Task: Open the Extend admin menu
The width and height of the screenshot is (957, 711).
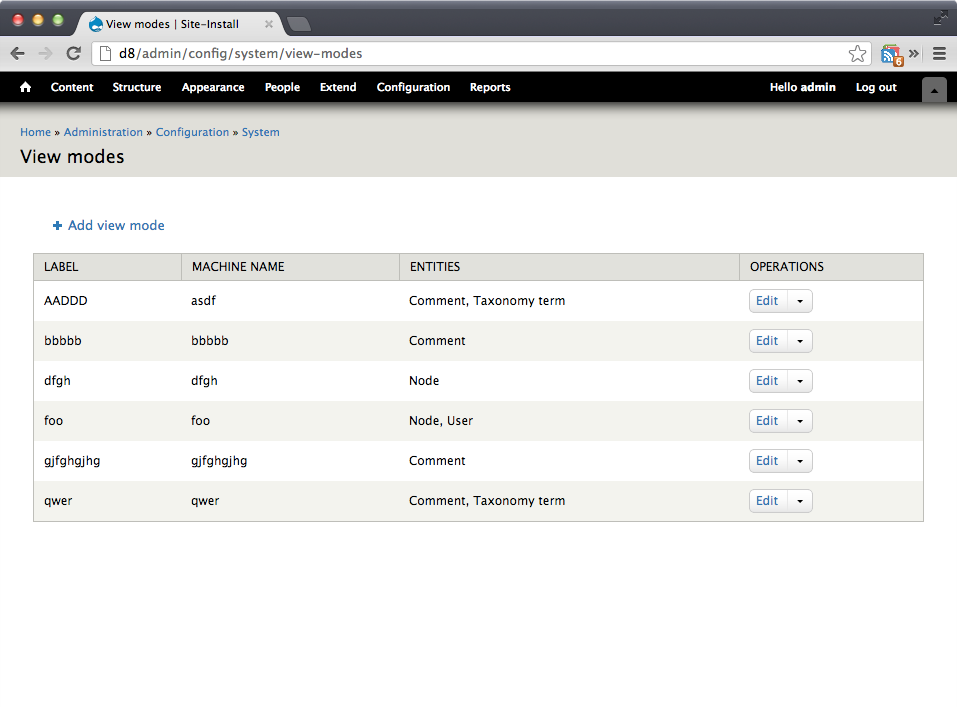Action: coord(338,87)
